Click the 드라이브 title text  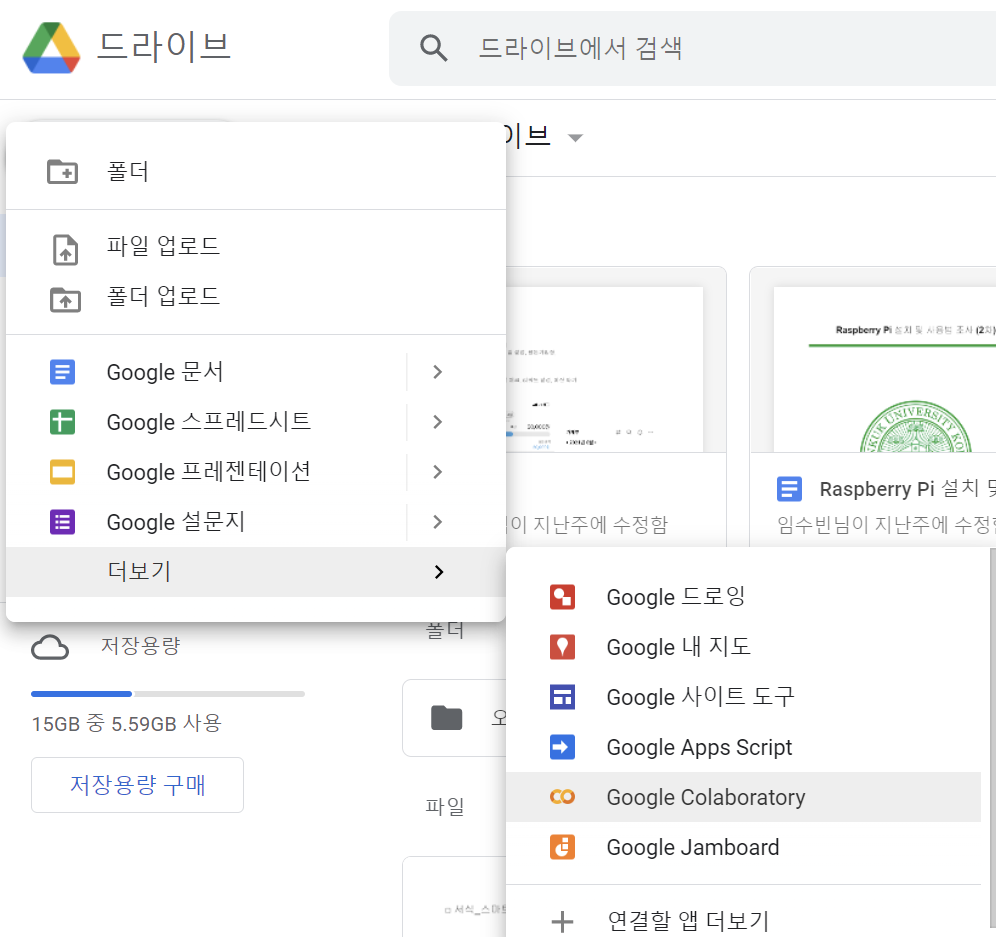tap(164, 48)
